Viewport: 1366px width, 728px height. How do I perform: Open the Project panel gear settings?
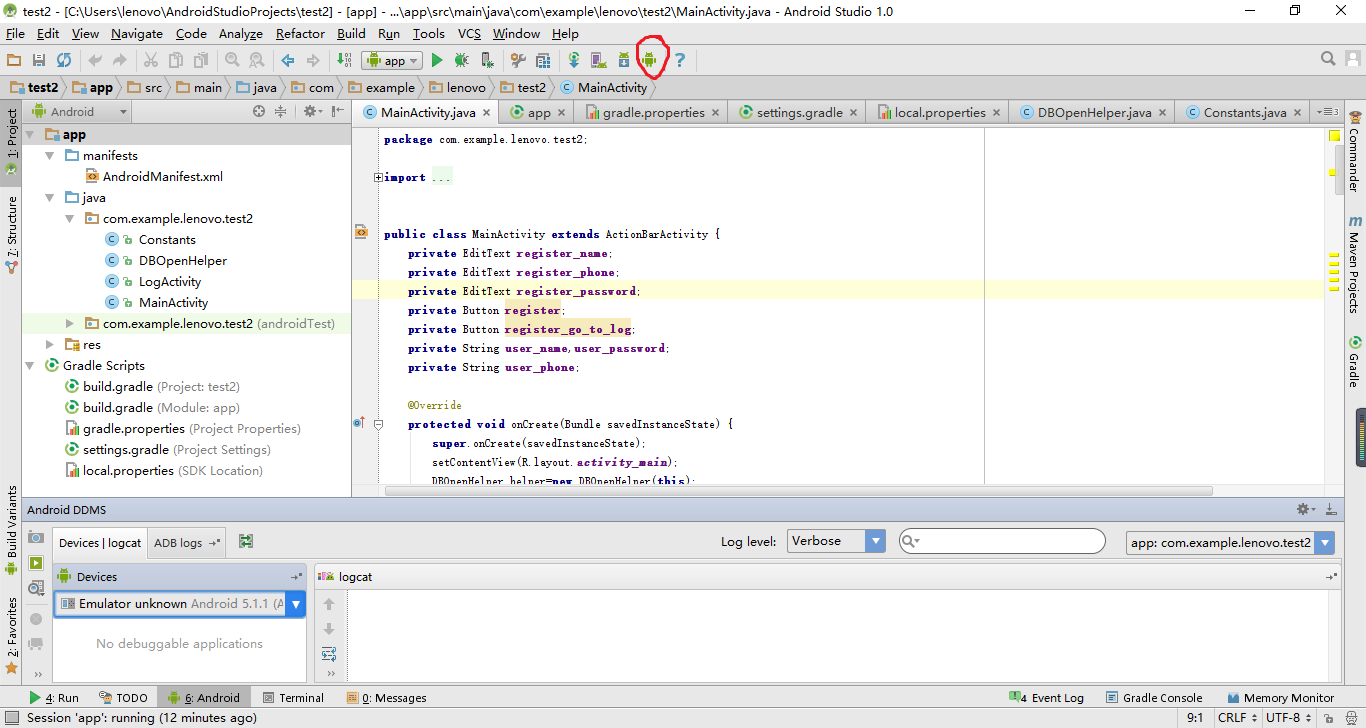[x=311, y=112]
